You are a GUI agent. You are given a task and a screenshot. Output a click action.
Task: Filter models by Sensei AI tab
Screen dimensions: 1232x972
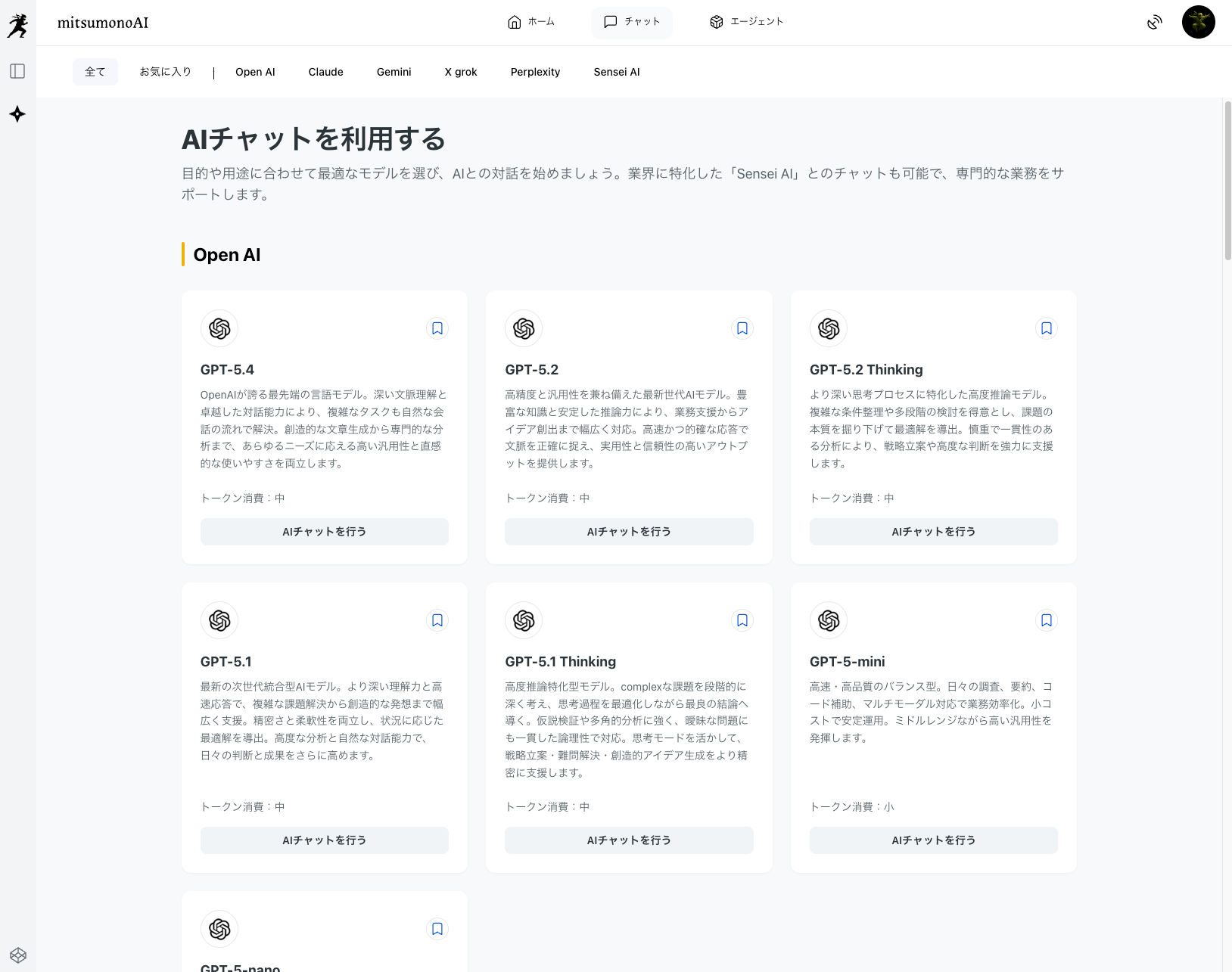pos(617,72)
